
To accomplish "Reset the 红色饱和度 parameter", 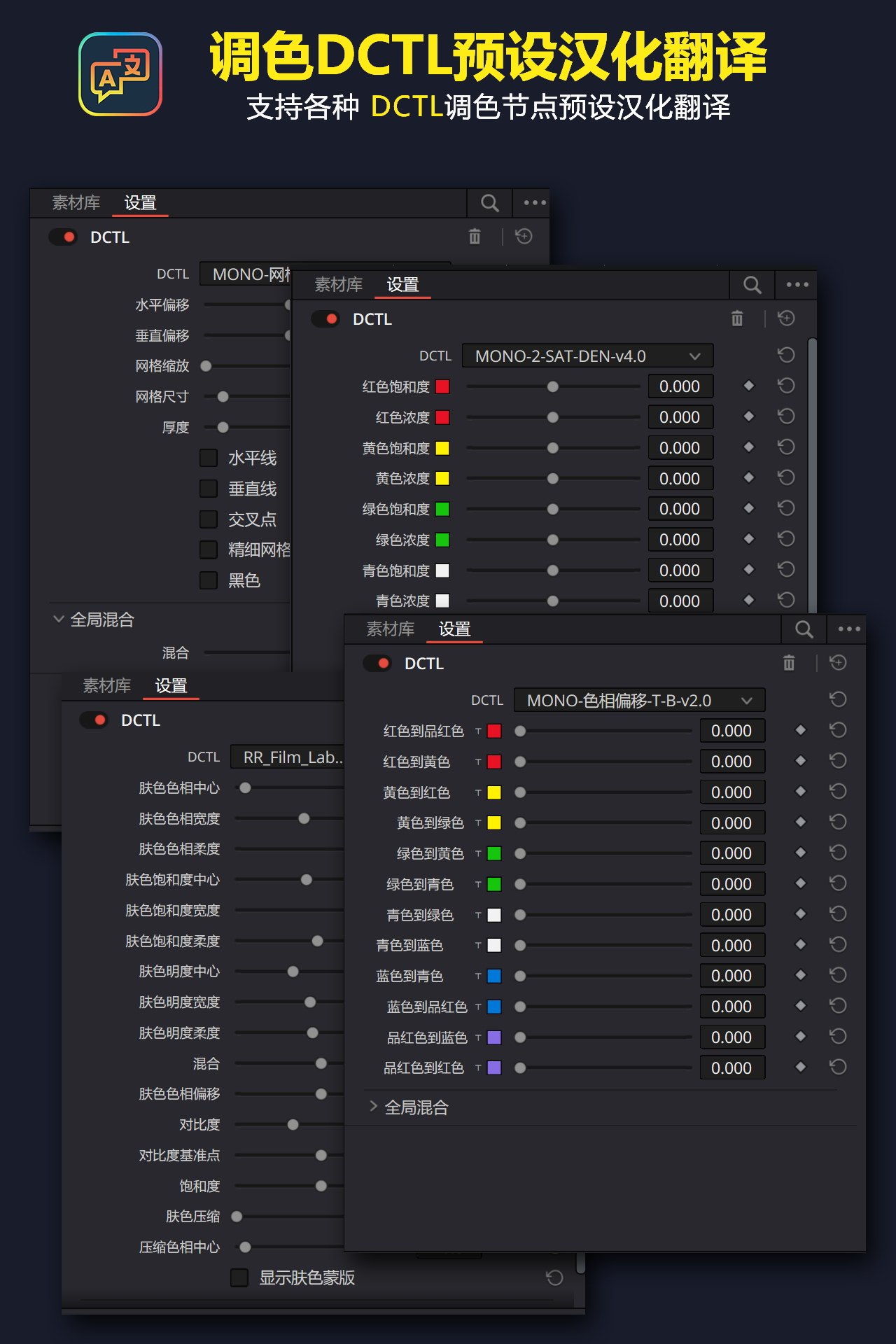I will tap(786, 386).
